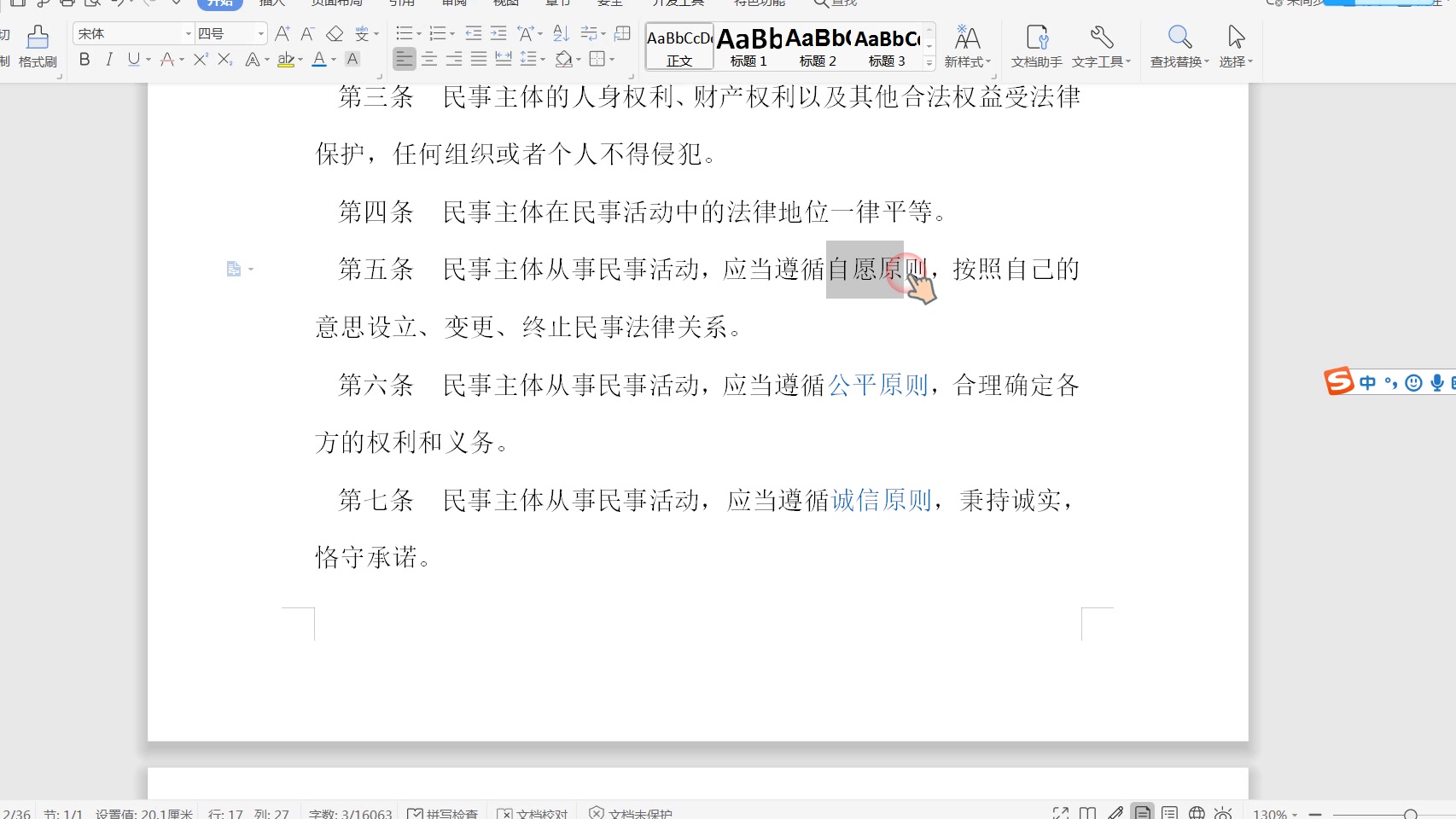This screenshot has width=1456, height=819.
Task: Click the paragraph shading bucket icon
Action: point(563,59)
